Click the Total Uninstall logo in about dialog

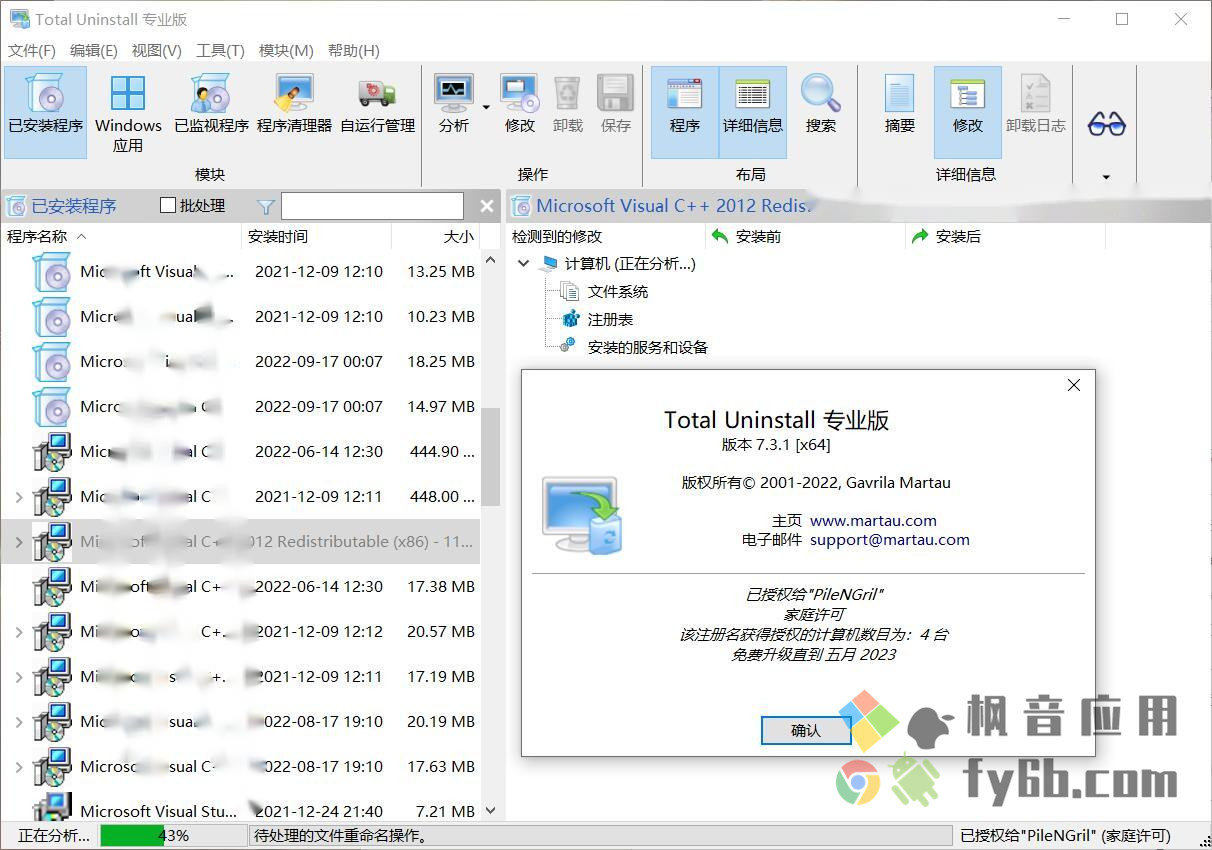pyautogui.click(x=583, y=514)
